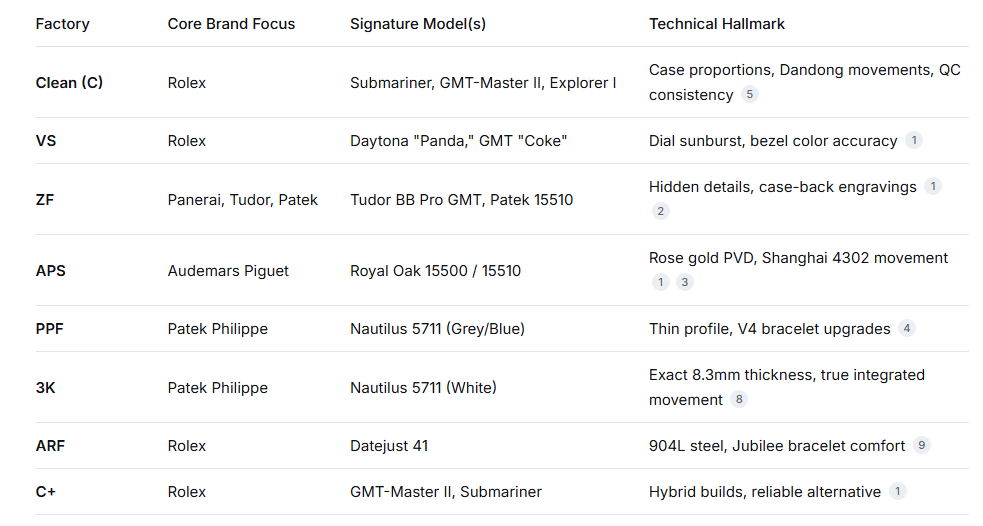Open citation 1 after reliable alternative

point(898,491)
